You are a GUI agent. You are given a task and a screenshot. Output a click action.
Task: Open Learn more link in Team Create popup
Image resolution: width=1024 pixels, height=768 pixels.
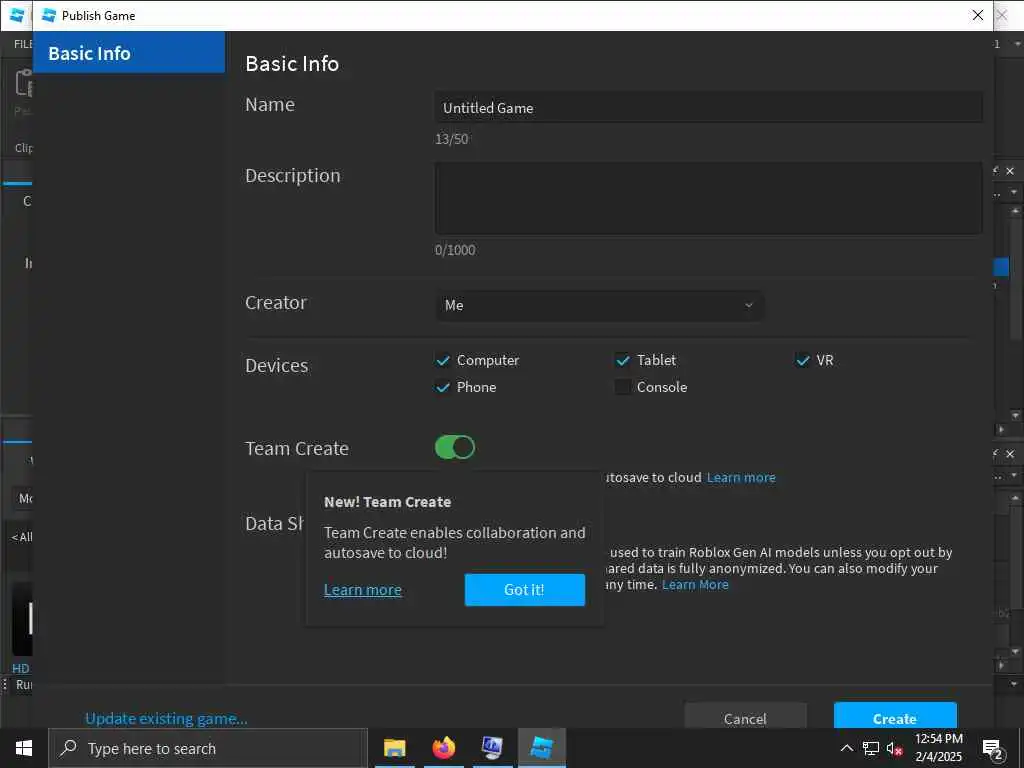point(362,590)
